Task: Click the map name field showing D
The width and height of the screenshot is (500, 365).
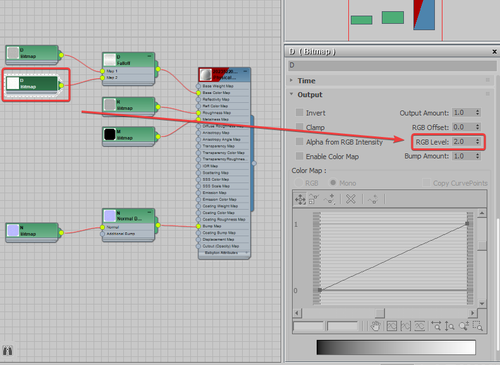Action: pyautogui.click(x=392, y=65)
